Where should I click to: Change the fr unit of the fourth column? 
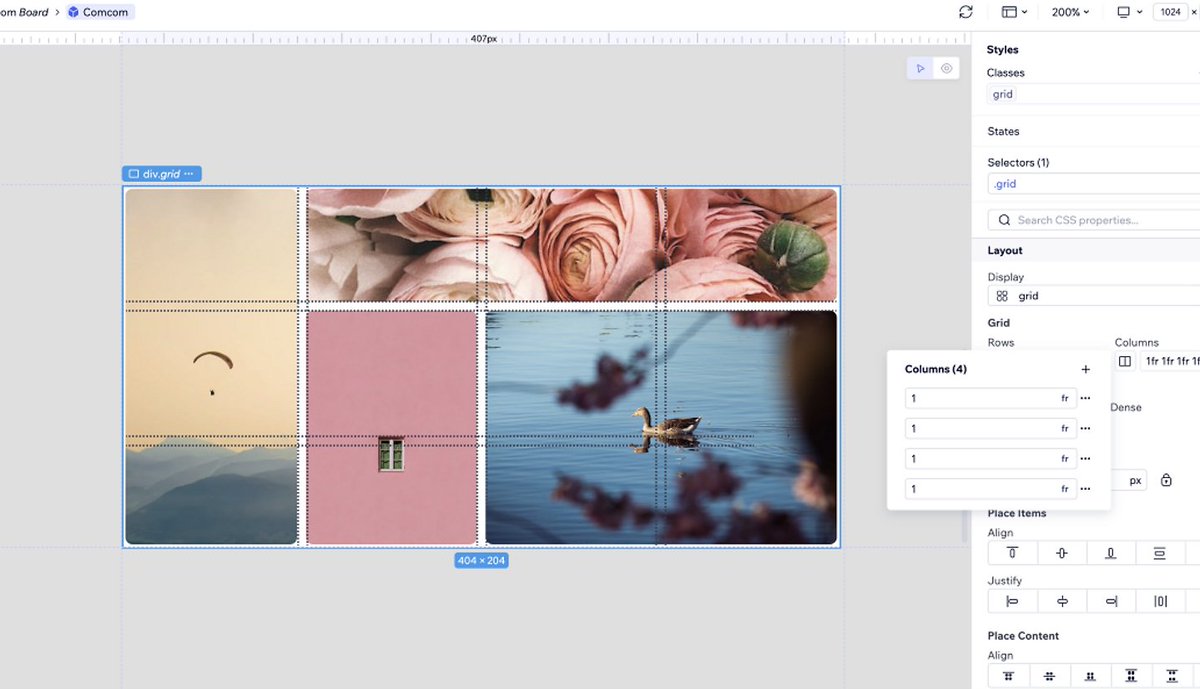pos(1065,489)
